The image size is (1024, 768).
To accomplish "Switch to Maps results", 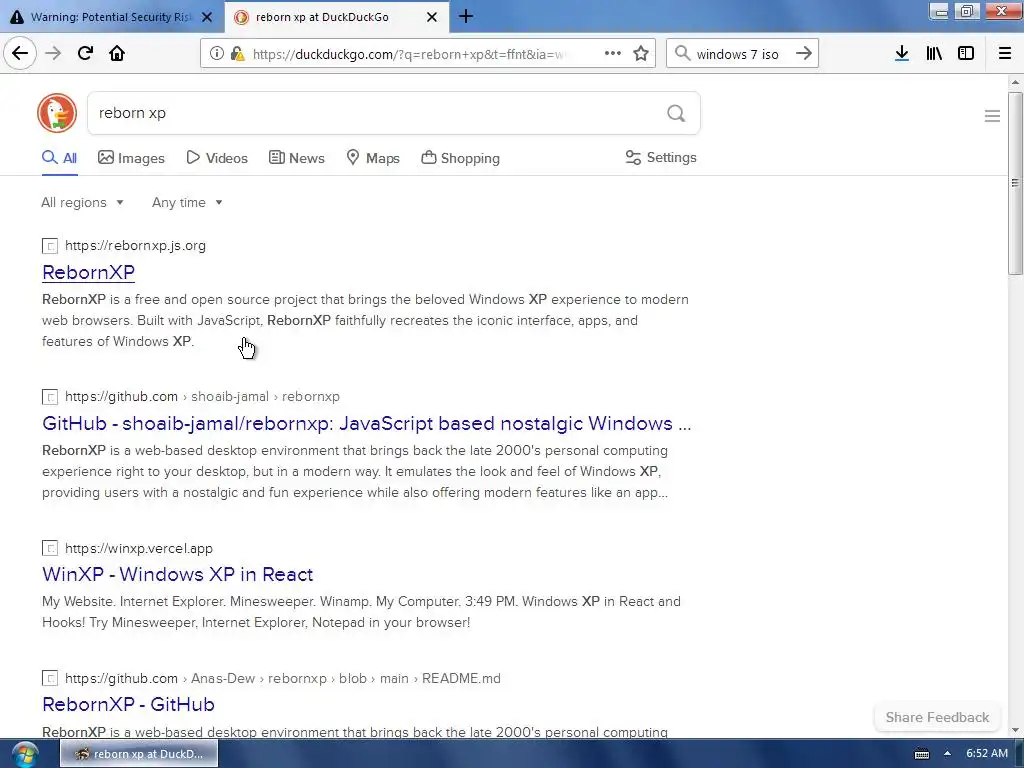I will tap(373, 158).
